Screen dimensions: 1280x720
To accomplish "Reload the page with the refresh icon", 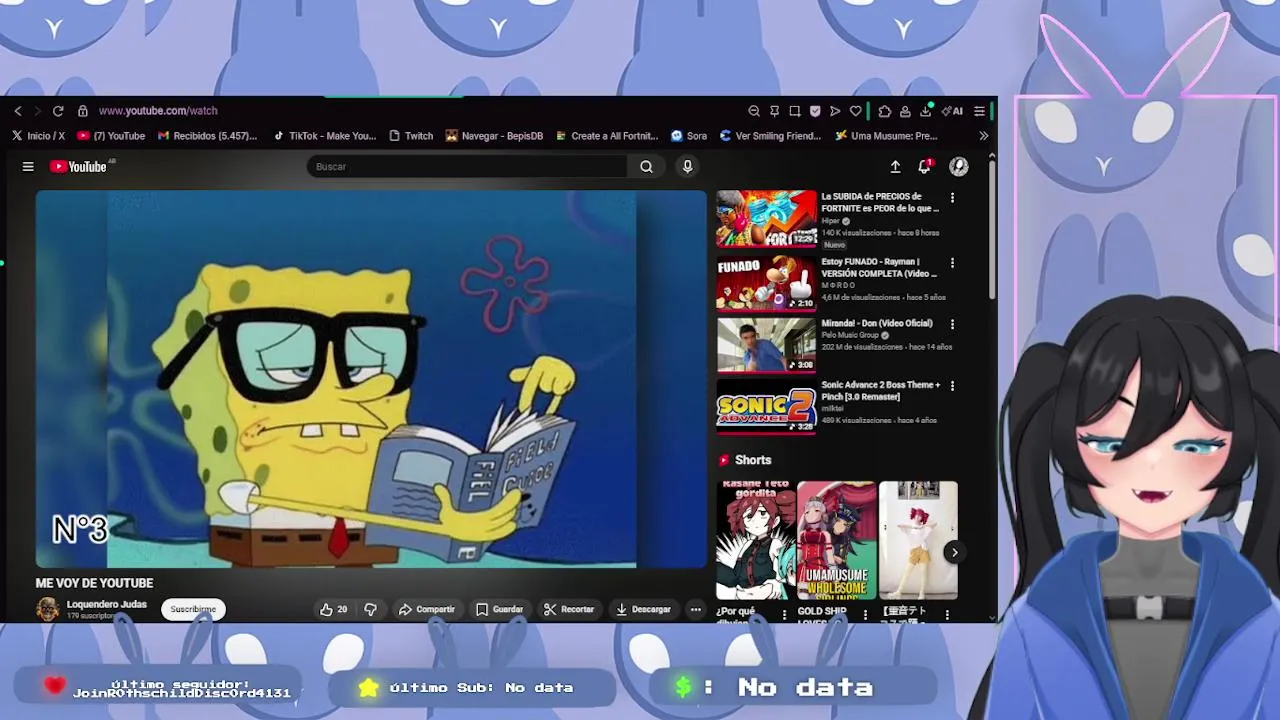I will tap(58, 111).
